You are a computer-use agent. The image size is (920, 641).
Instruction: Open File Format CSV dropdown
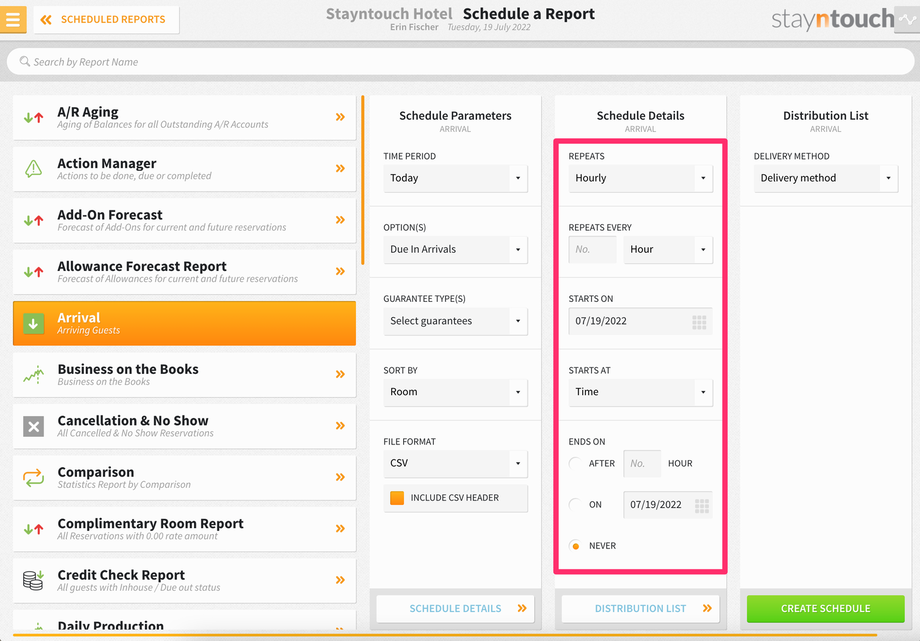[x=455, y=463]
